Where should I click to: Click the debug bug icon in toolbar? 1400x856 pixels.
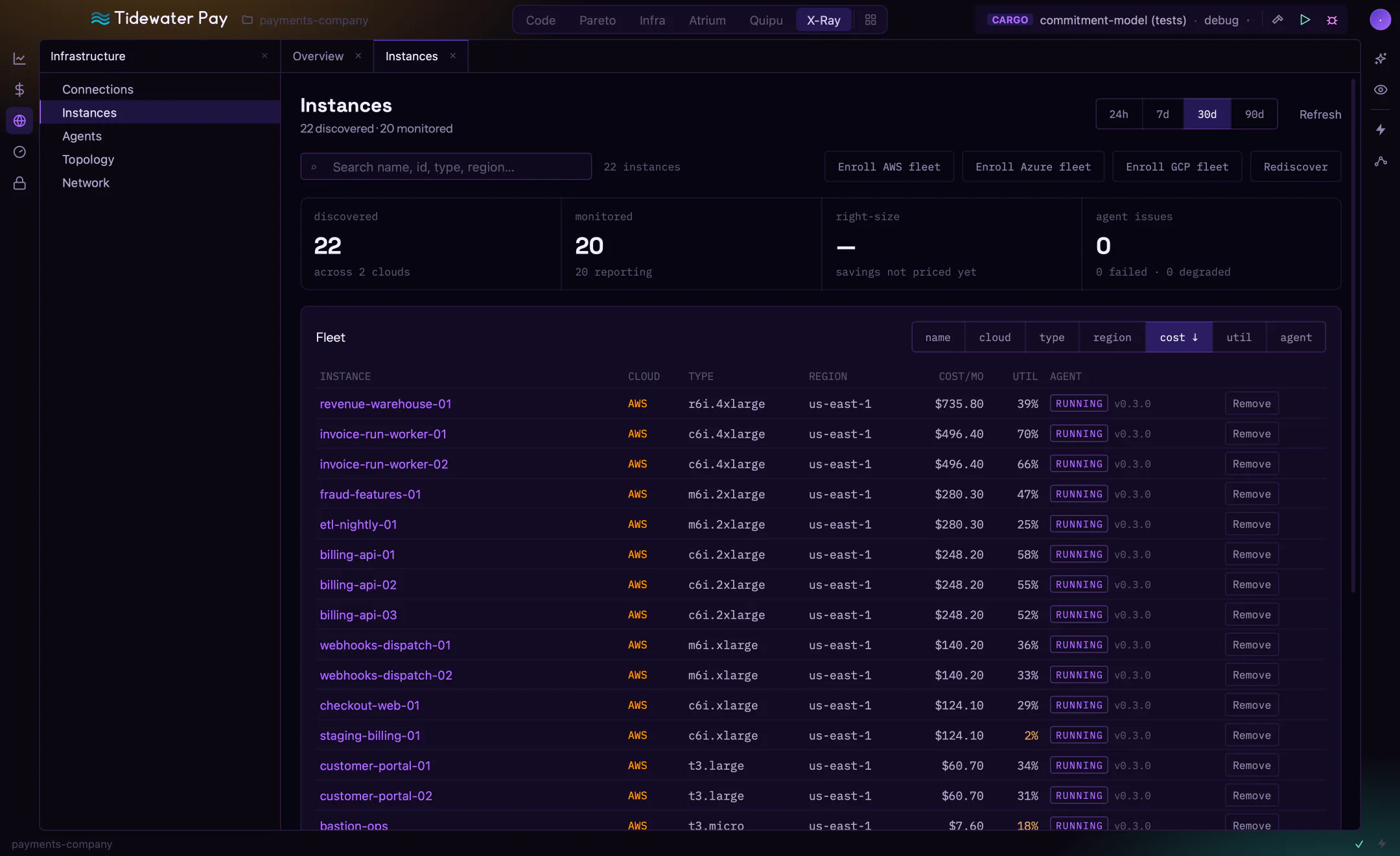tap(1332, 20)
